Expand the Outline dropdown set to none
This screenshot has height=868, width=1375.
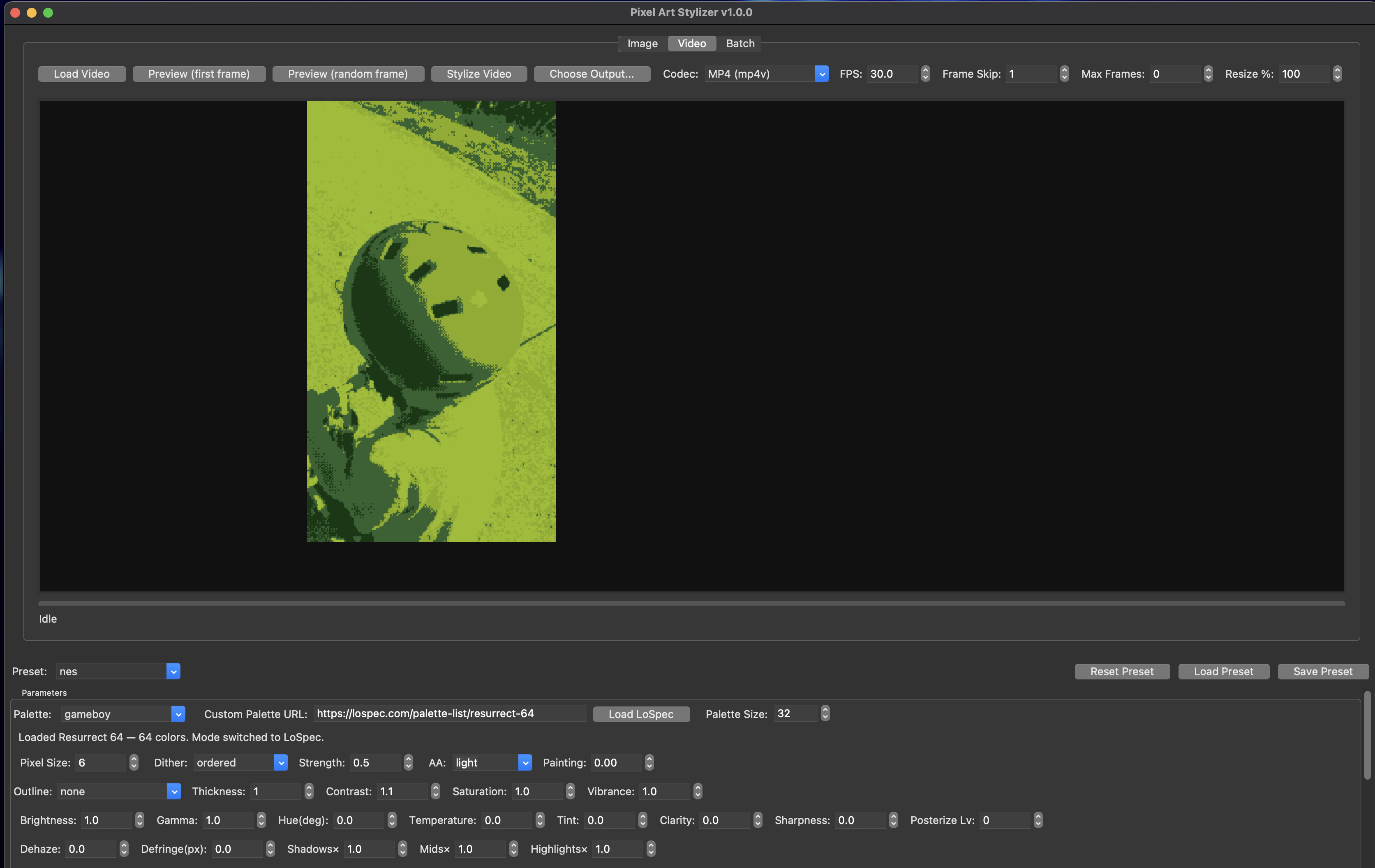click(119, 791)
